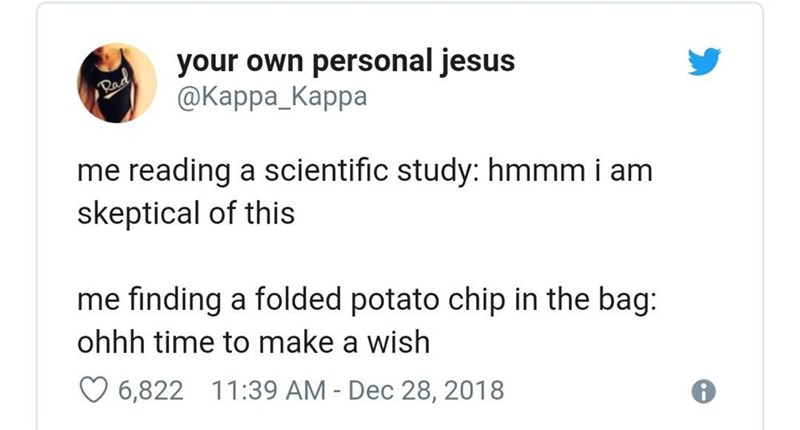
Task: Visit the @Kappa_Kappa handle
Action: pyautogui.click(x=272, y=98)
